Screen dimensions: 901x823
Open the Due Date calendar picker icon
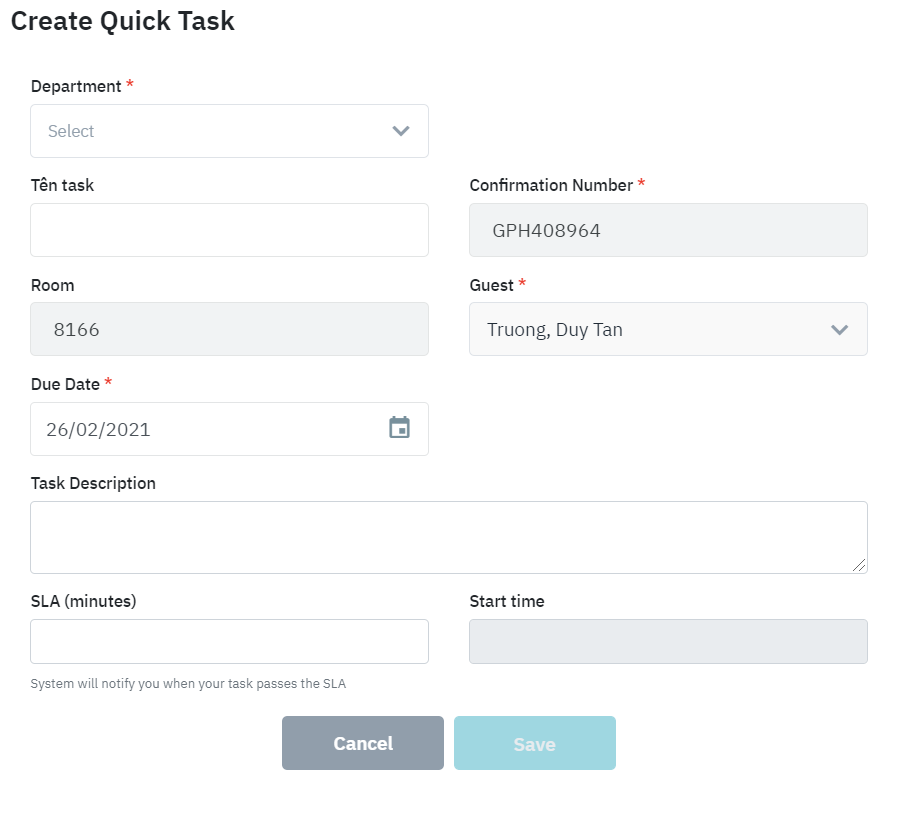coord(399,428)
